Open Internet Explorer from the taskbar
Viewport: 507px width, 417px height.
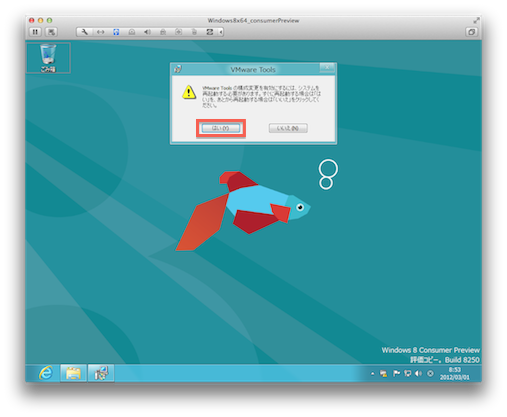click(46, 373)
